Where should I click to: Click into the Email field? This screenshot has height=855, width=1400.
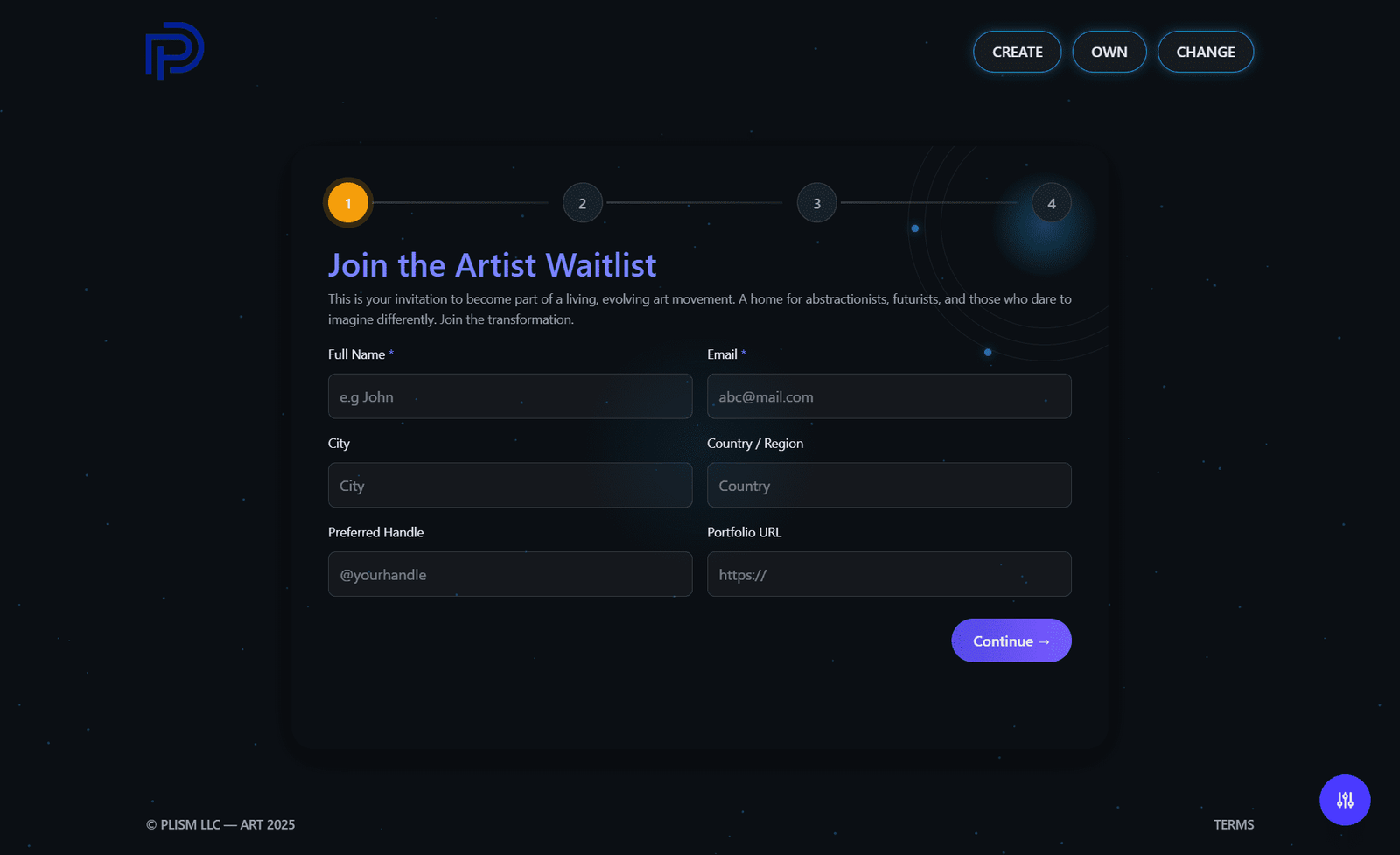coord(889,396)
